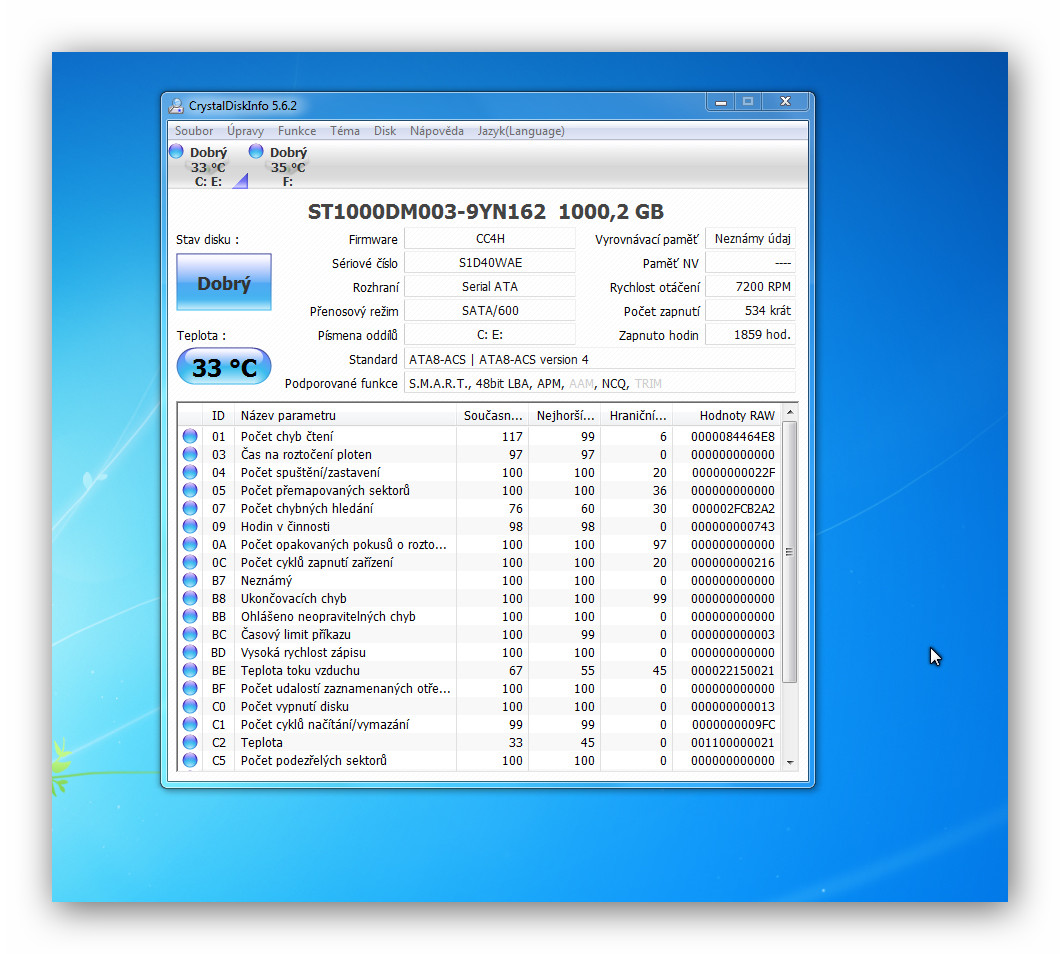This screenshot has height=954, width=1060.
Task: Click the 33 °C temperature button
Action: (224, 367)
